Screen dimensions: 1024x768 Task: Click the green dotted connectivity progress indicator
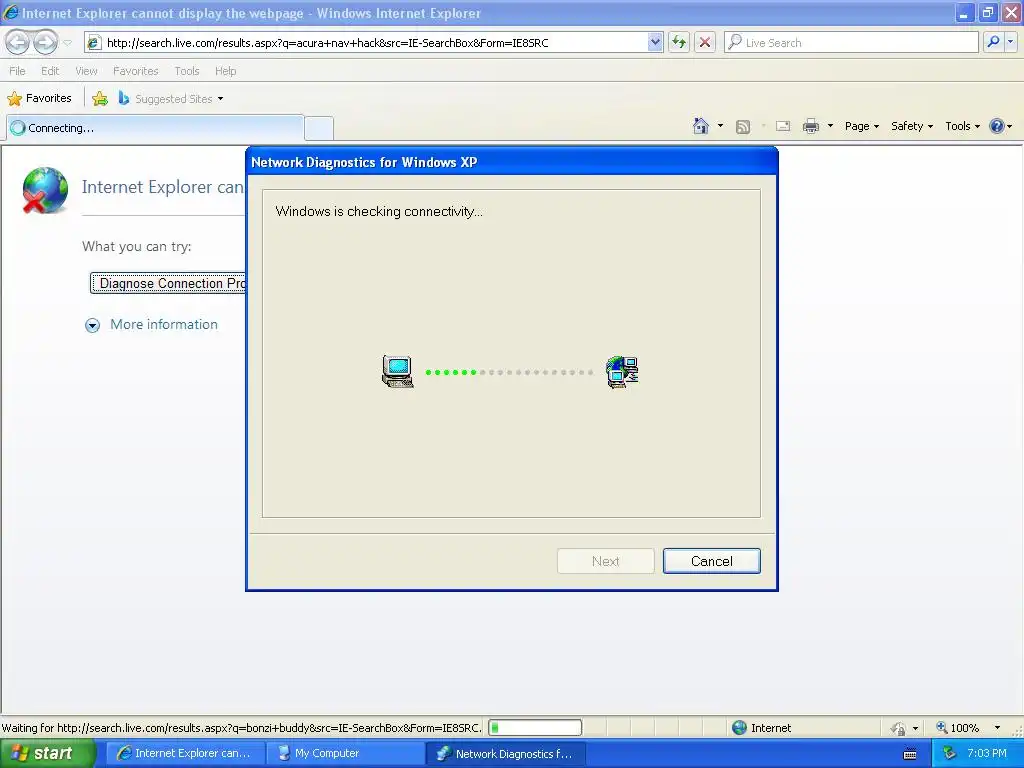tap(509, 372)
